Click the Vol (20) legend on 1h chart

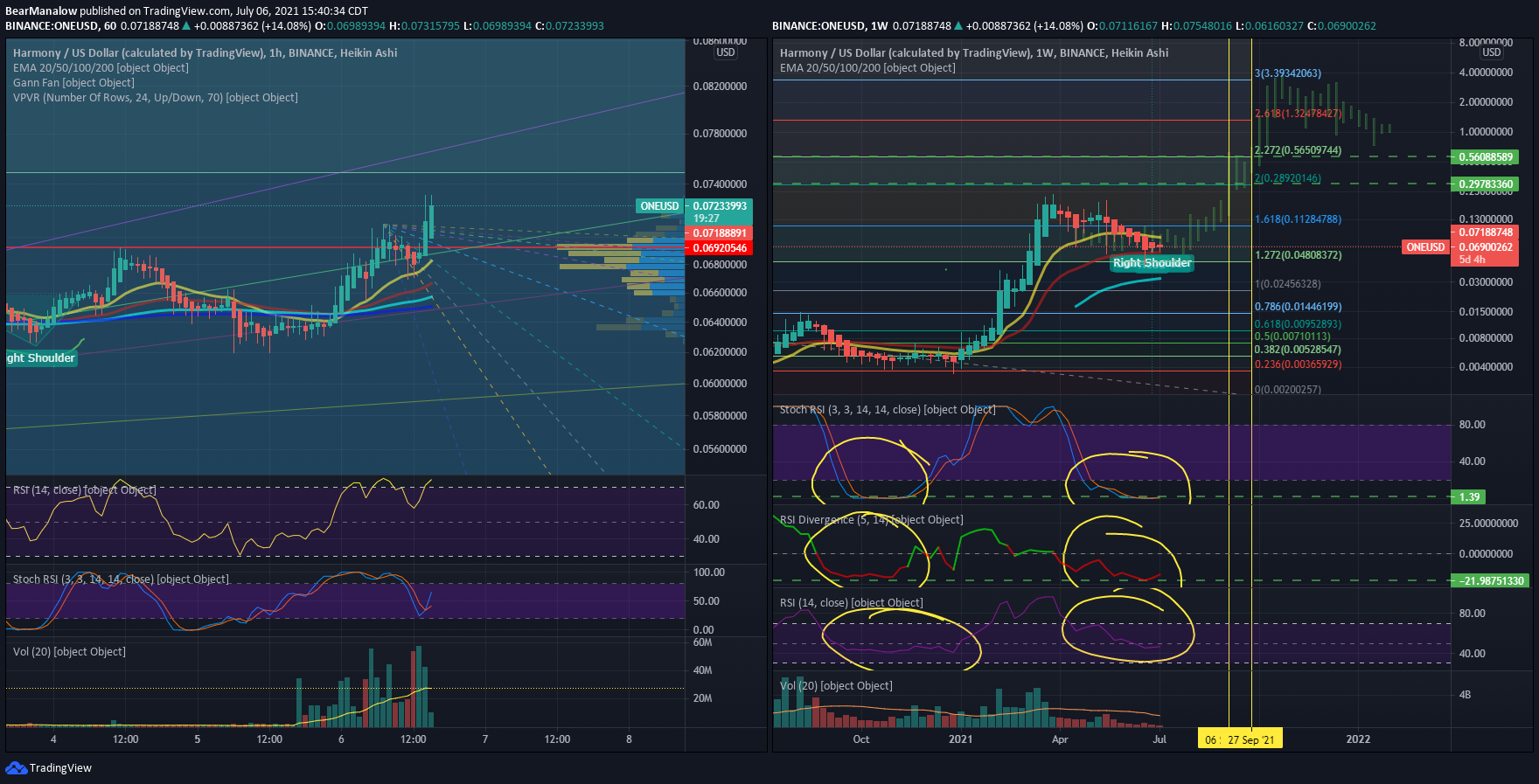click(69, 652)
